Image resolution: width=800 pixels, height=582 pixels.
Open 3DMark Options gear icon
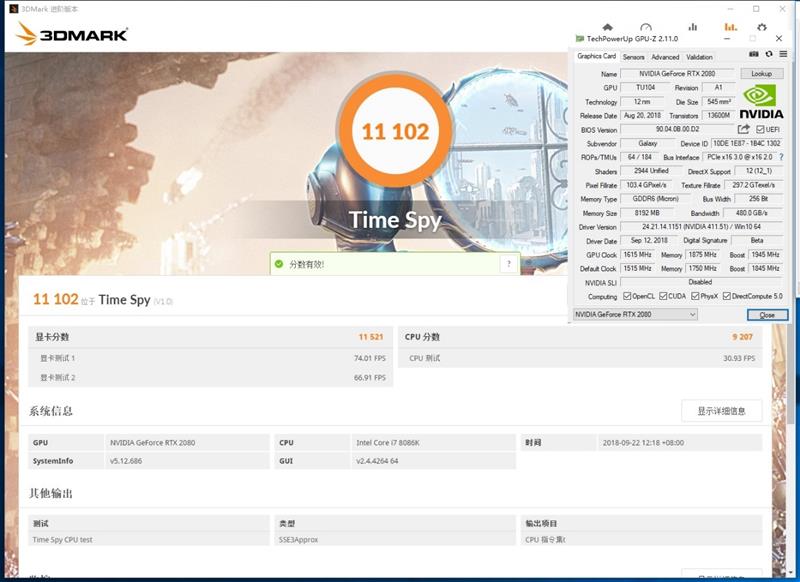[x=762, y=27]
